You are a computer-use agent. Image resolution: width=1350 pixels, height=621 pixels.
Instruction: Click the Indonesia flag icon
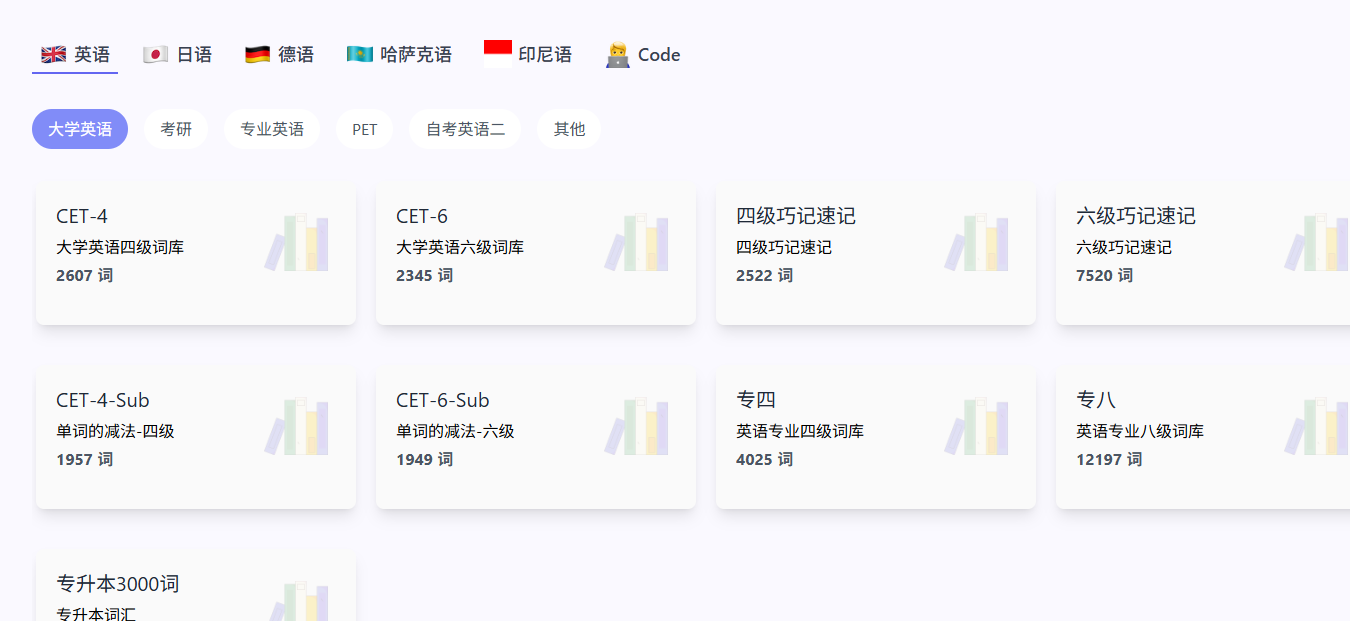pyautogui.click(x=498, y=55)
